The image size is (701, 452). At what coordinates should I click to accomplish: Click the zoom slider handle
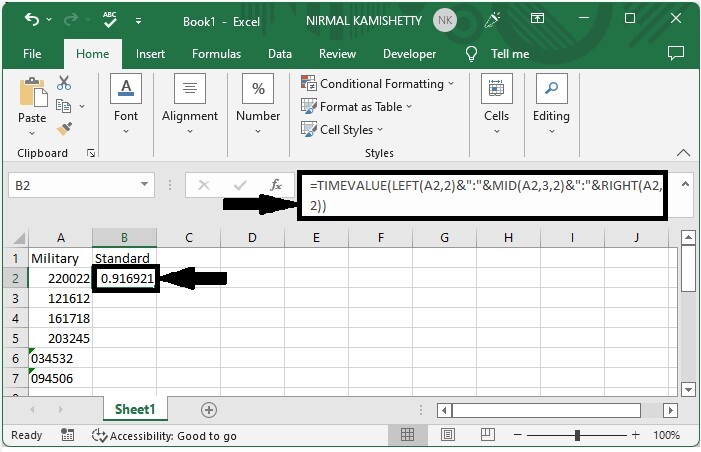(577, 435)
